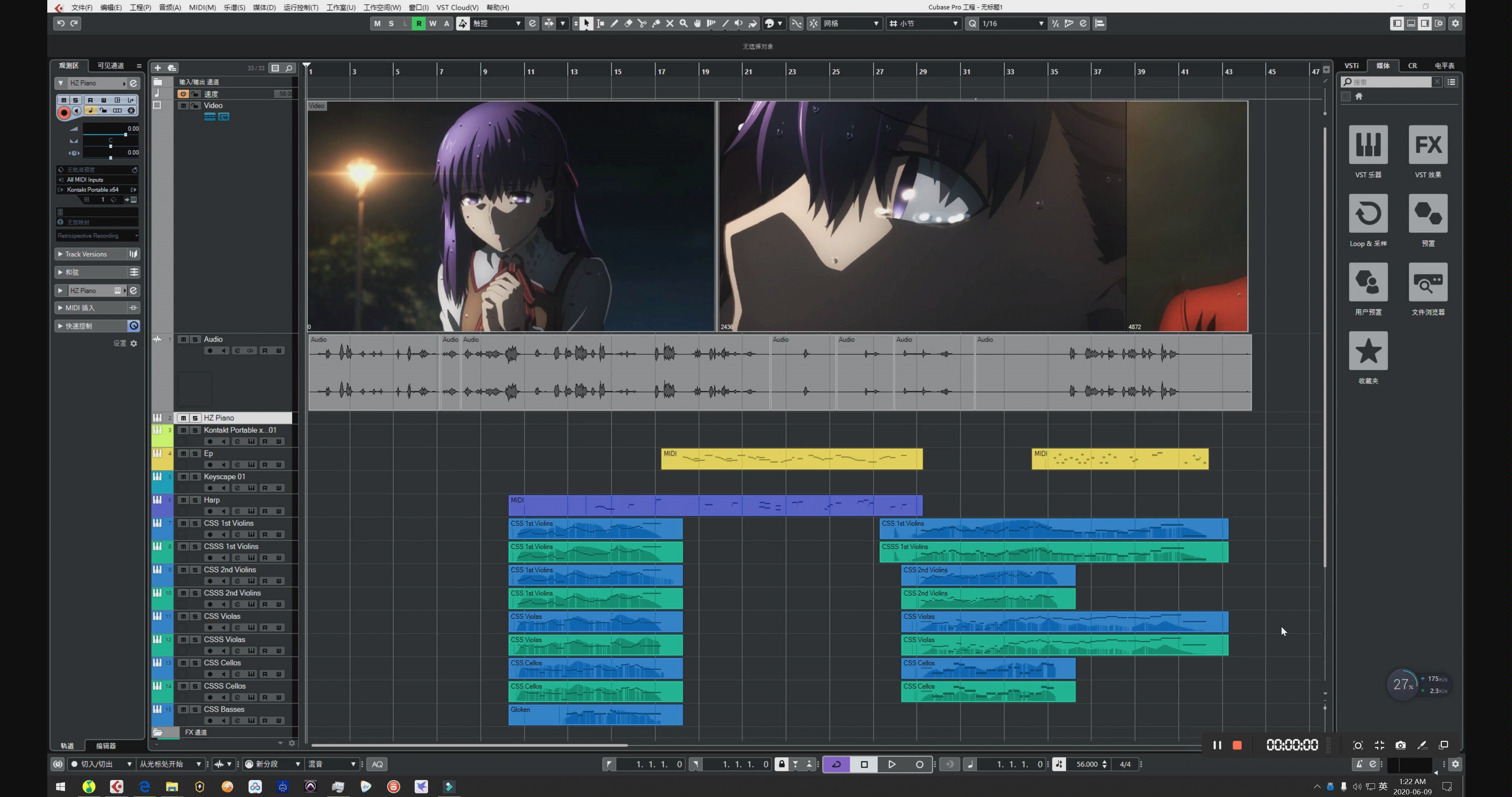
Task: Open Loop & Samples tile
Action: pos(1368,213)
